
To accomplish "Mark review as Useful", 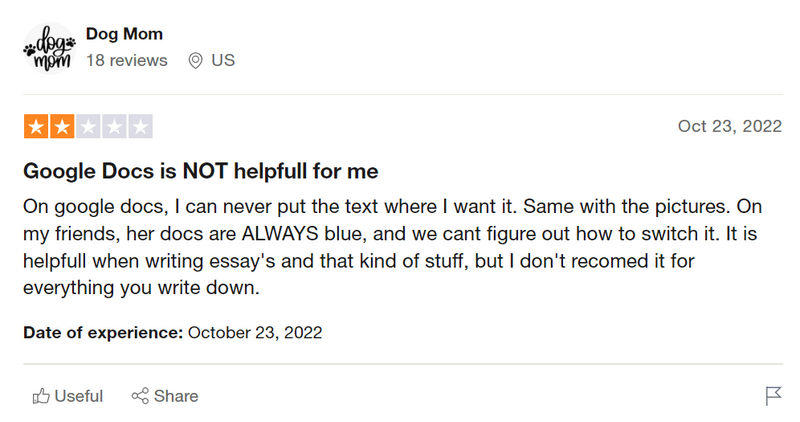I will [x=67, y=396].
